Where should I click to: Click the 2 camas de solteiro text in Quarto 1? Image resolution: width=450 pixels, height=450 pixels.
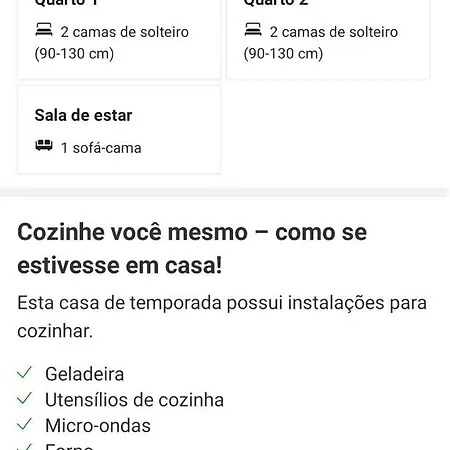(112, 43)
